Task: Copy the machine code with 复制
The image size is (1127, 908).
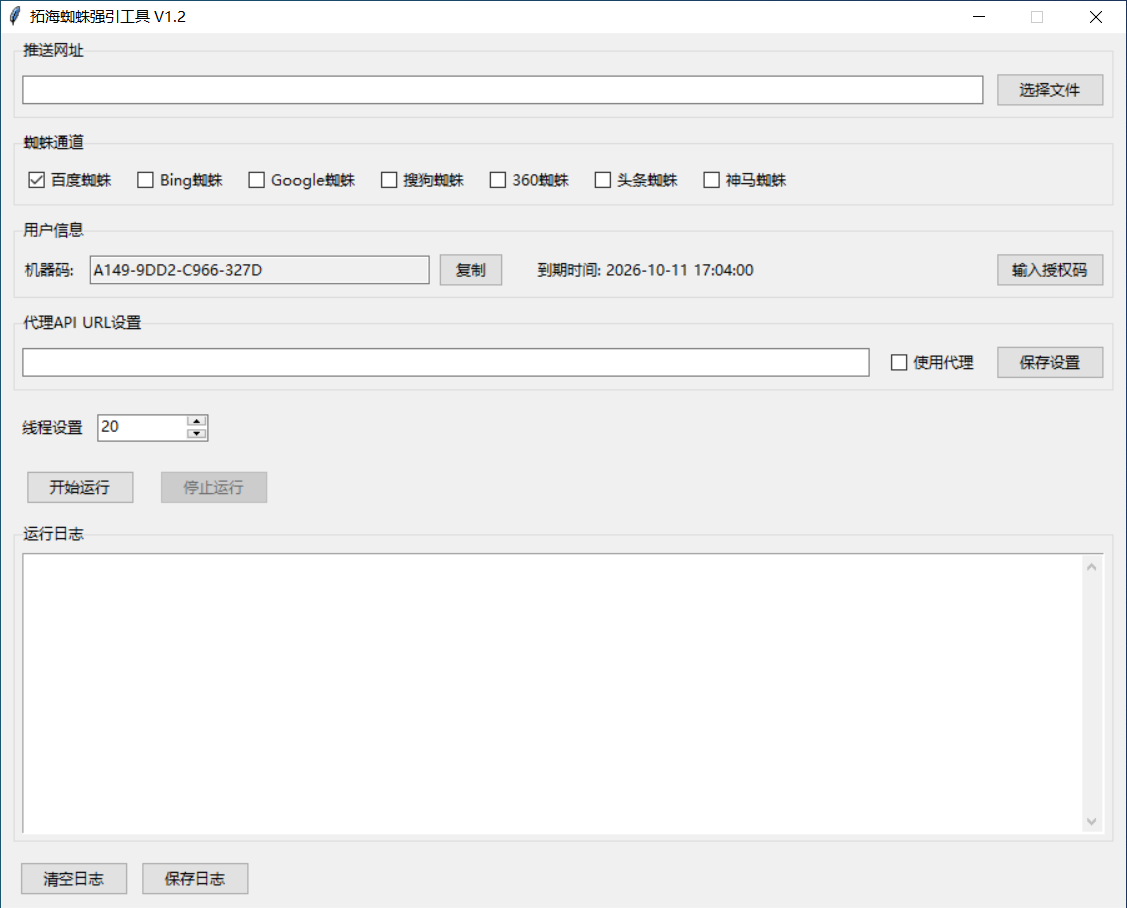Action: click(x=471, y=270)
